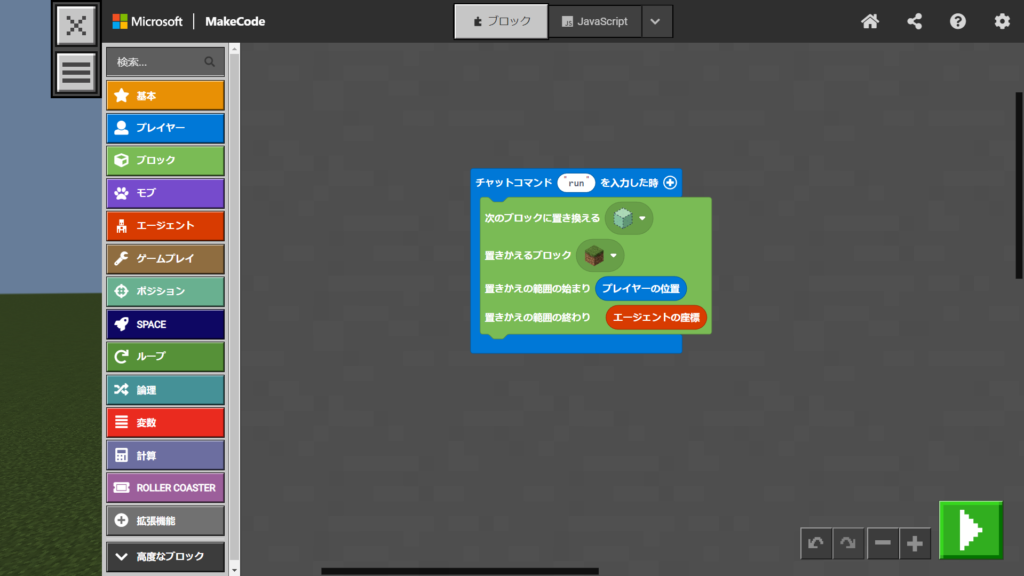Viewport: 1024px width, 576px height.
Task: Open the エージェント block category
Action: pyautogui.click(x=165, y=226)
